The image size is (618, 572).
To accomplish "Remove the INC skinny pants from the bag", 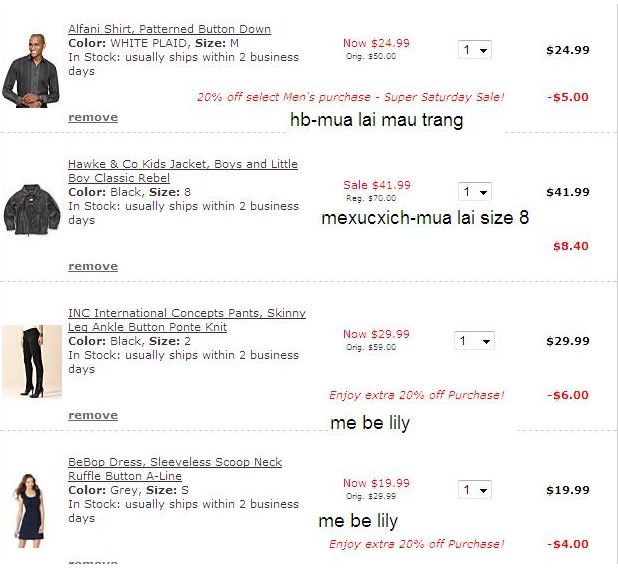I will [x=93, y=415].
